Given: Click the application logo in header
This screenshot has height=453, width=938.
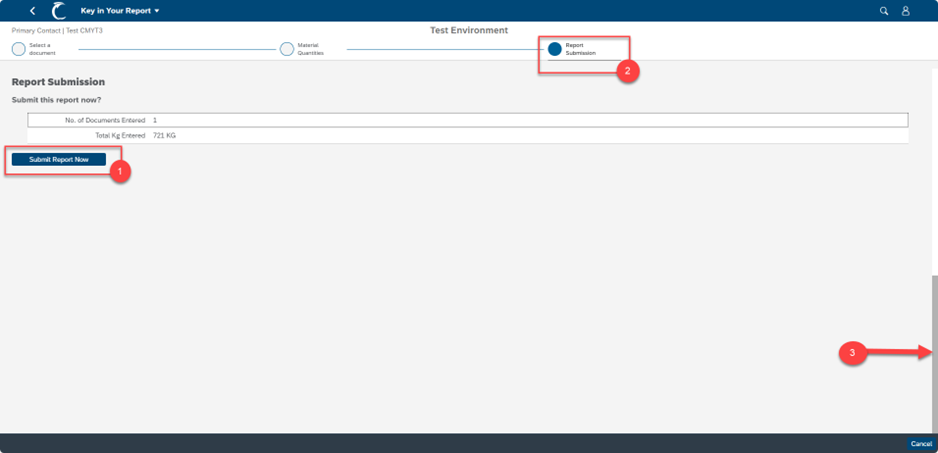Looking at the screenshot, I should (x=59, y=11).
